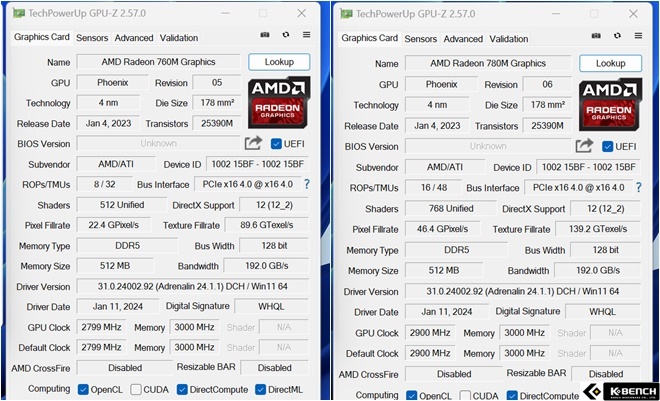The height and width of the screenshot is (401, 660).
Task: Toggle the UEFI checkbox in the 780M window
Action: (606, 146)
